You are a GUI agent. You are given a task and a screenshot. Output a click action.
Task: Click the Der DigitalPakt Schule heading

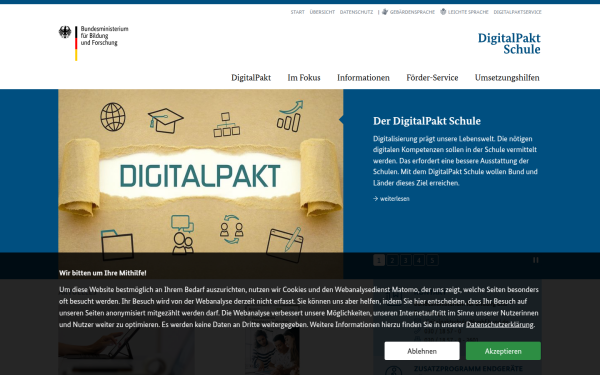[x=427, y=121]
